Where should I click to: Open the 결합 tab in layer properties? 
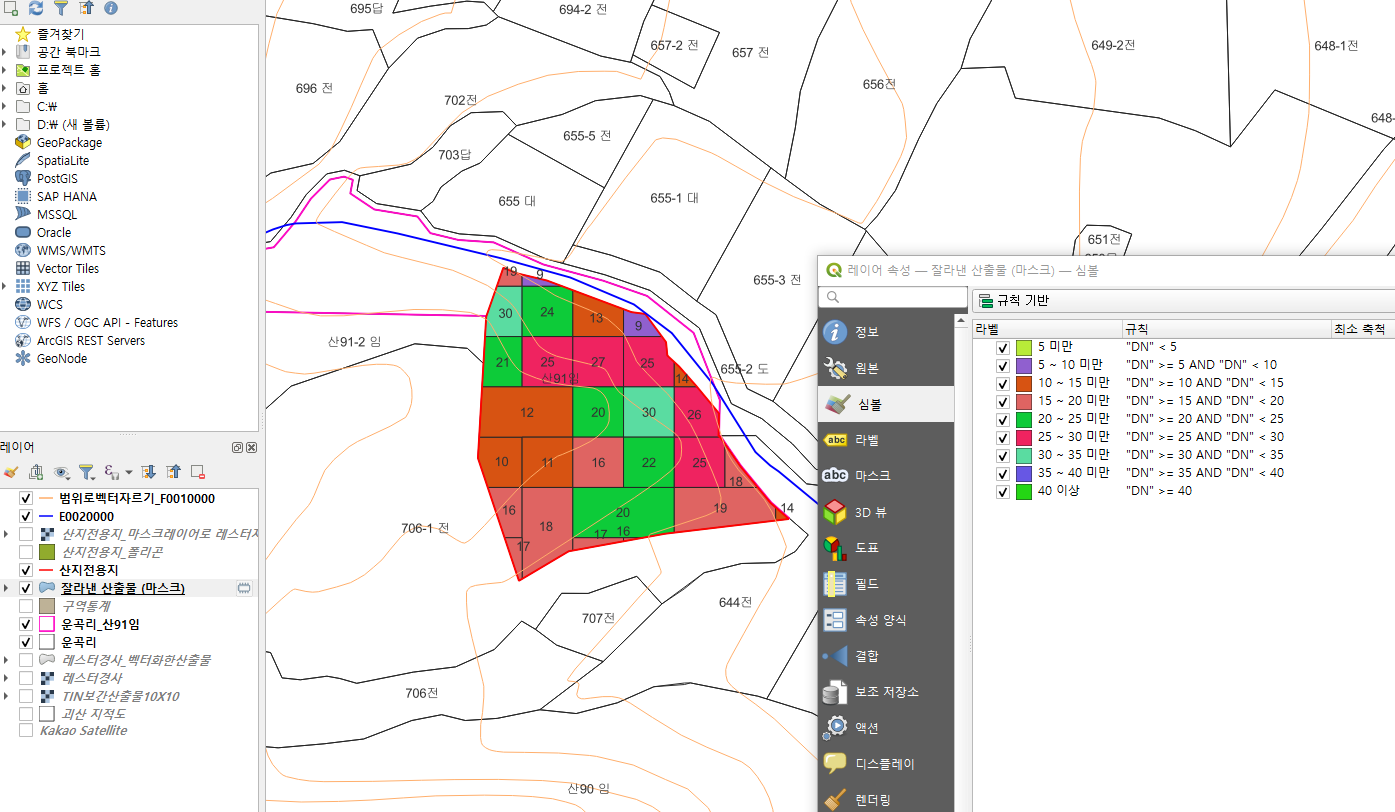[x=885, y=656]
